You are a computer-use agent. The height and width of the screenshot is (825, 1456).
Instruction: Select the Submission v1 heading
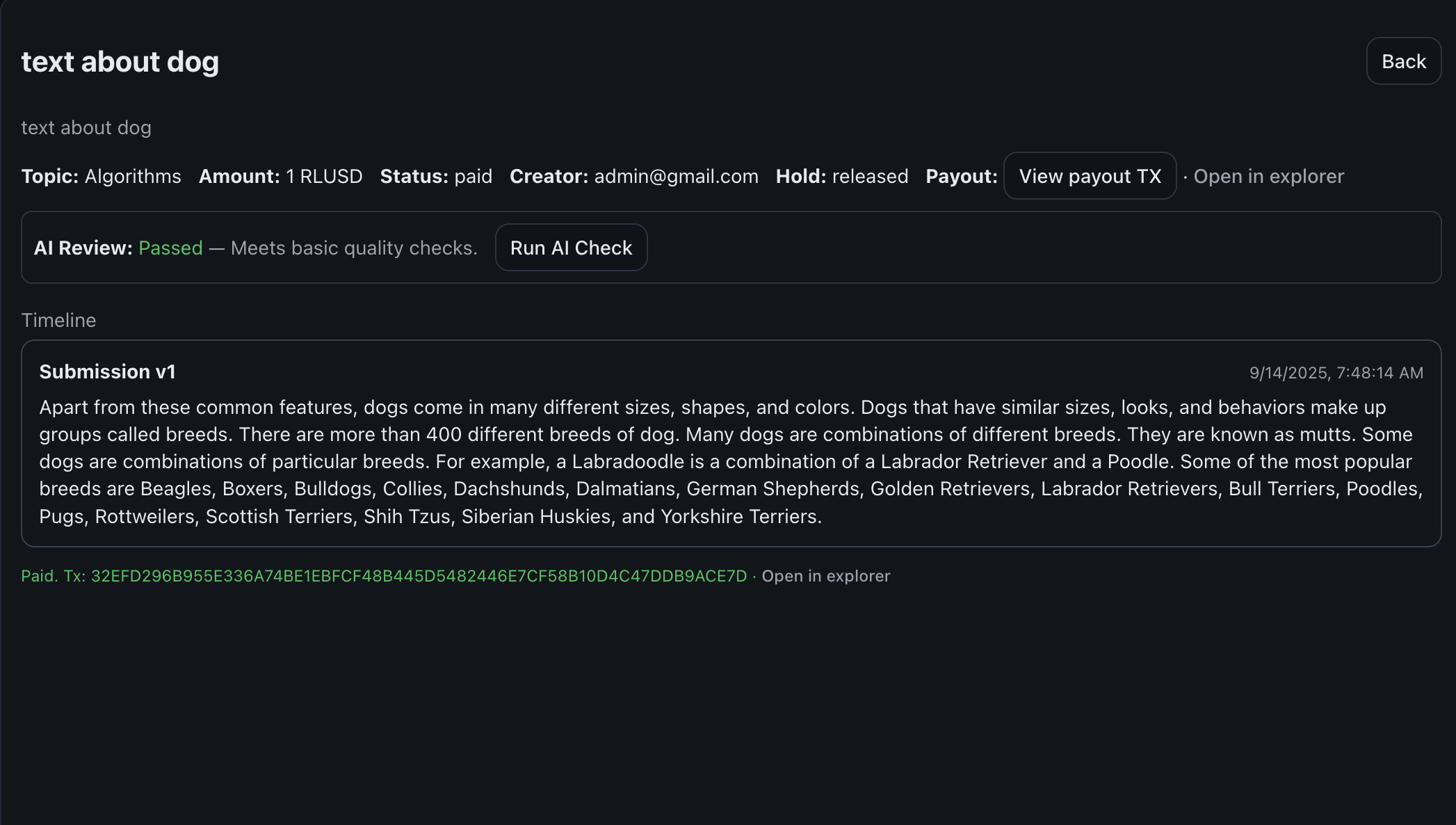point(107,371)
